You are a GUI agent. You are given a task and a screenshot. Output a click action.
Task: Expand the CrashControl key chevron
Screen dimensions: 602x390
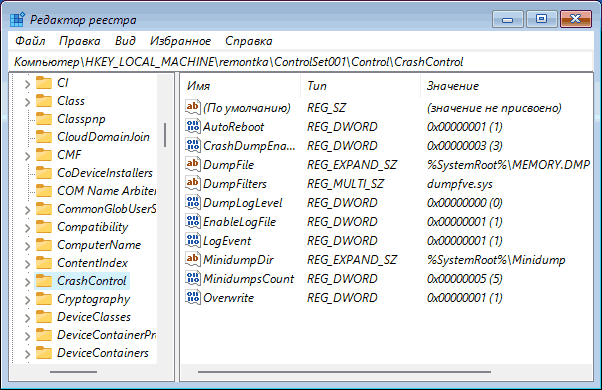[x=27, y=282]
